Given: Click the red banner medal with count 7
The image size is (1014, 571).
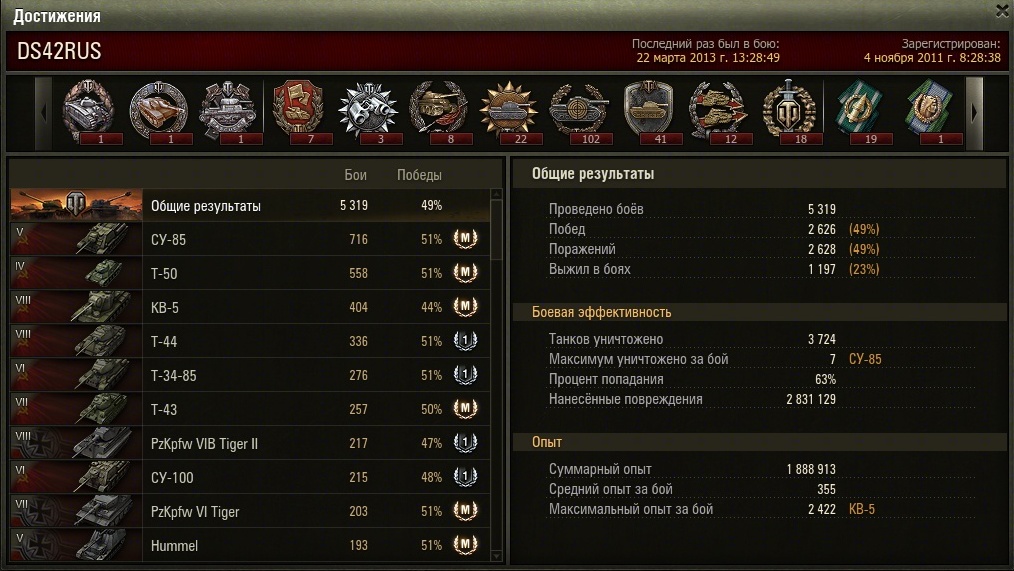Looking at the screenshot, I should coord(298,111).
